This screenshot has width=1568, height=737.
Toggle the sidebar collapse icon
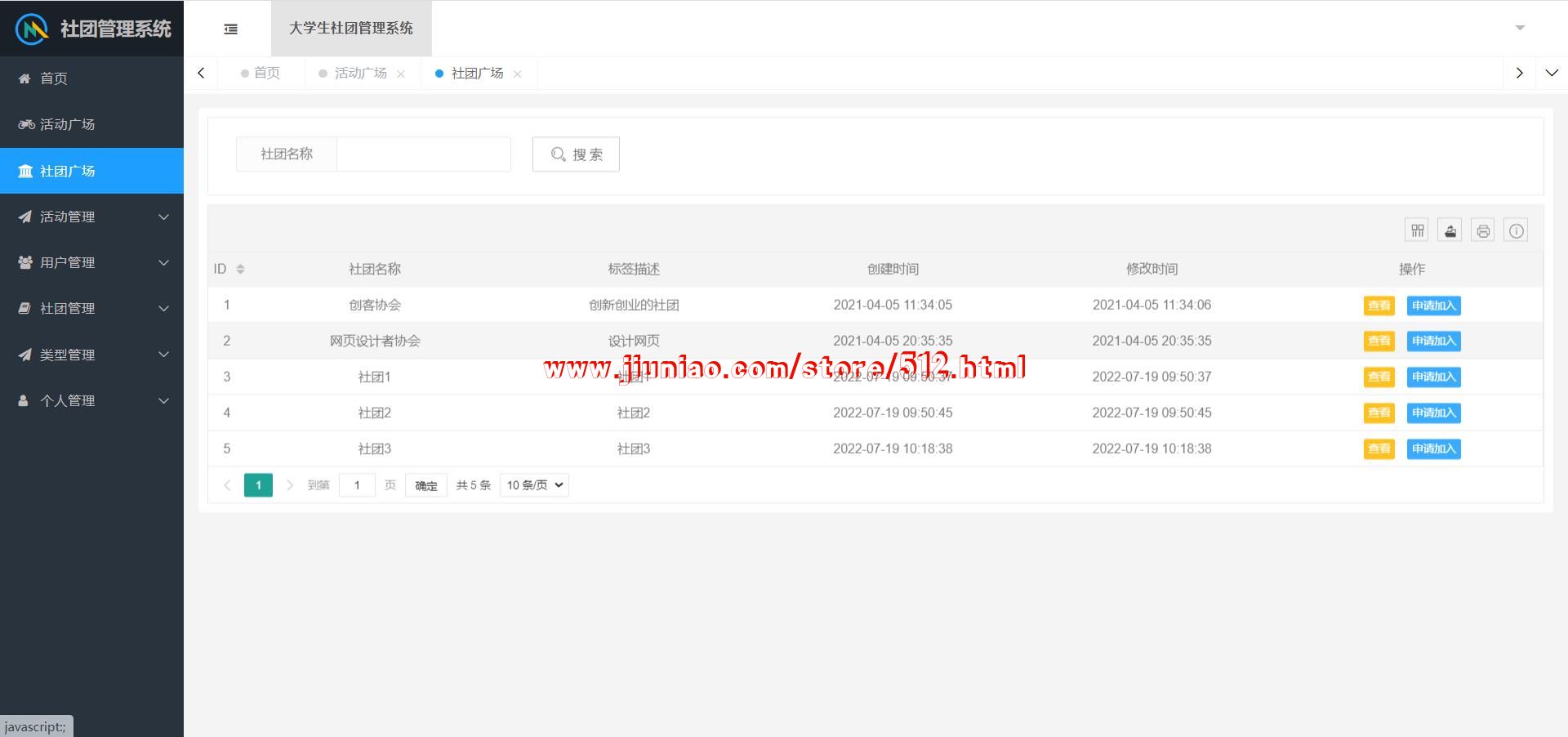click(x=231, y=29)
